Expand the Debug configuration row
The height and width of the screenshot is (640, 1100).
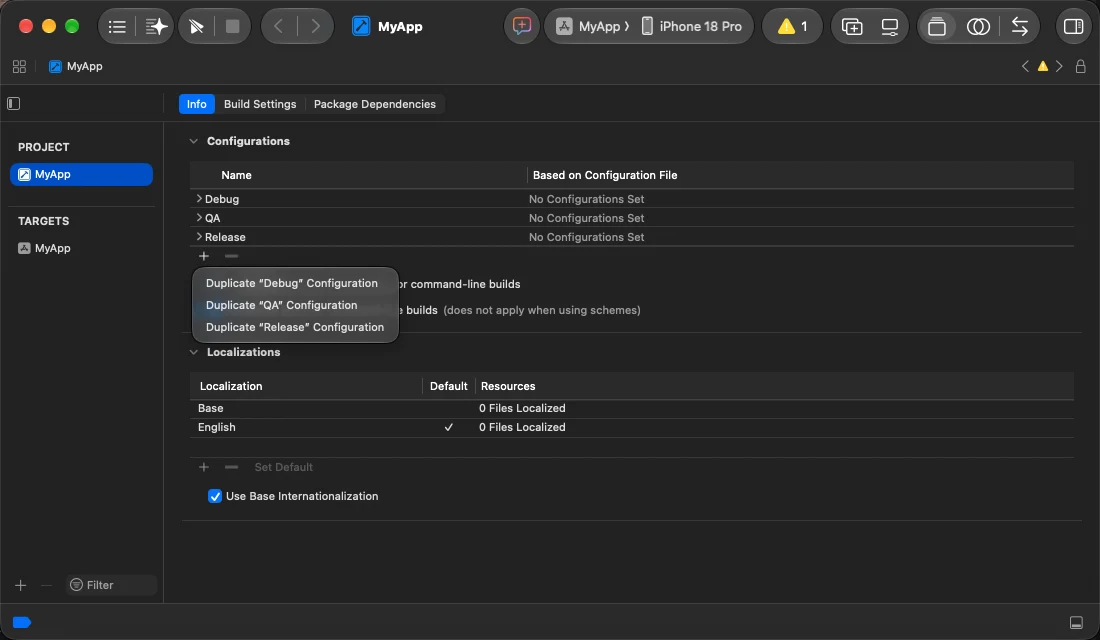(x=199, y=199)
